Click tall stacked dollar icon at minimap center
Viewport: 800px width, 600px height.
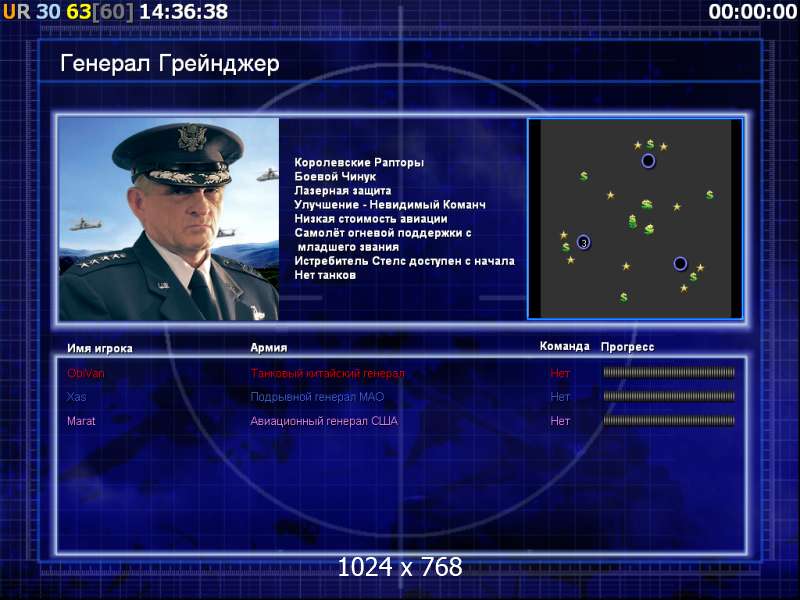633,221
